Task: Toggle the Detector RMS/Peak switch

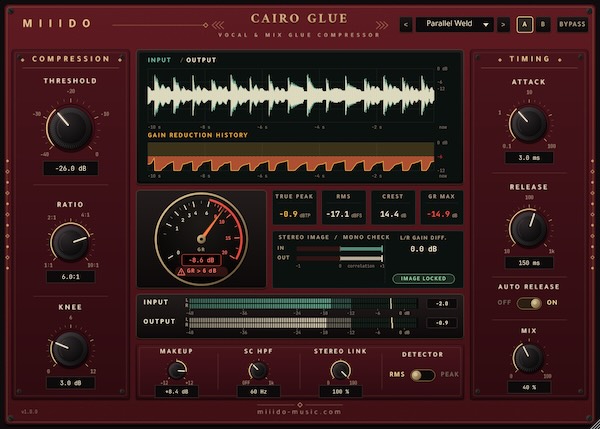Action: pyautogui.click(x=422, y=375)
